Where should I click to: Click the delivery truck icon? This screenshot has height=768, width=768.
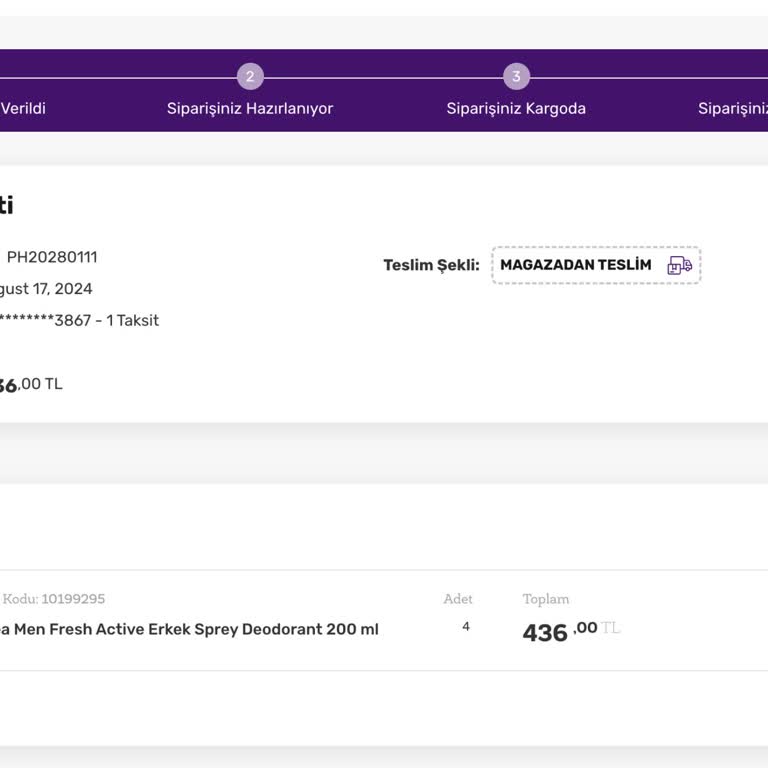coord(679,265)
